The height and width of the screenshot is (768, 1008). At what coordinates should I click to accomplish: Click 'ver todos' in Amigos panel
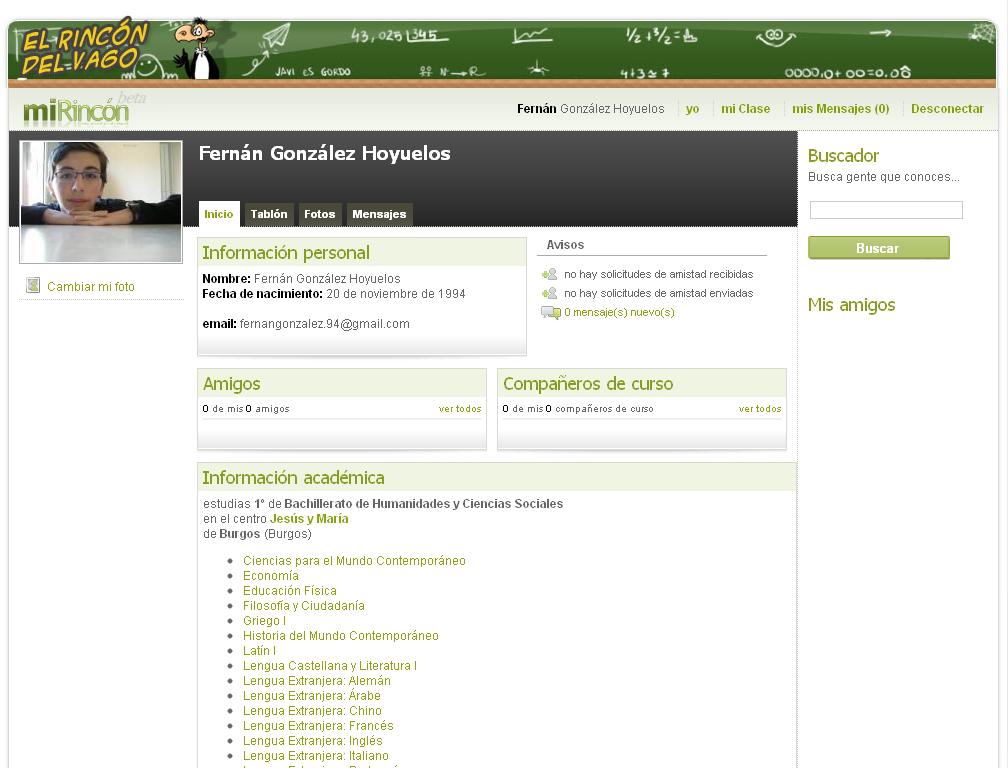pos(460,409)
